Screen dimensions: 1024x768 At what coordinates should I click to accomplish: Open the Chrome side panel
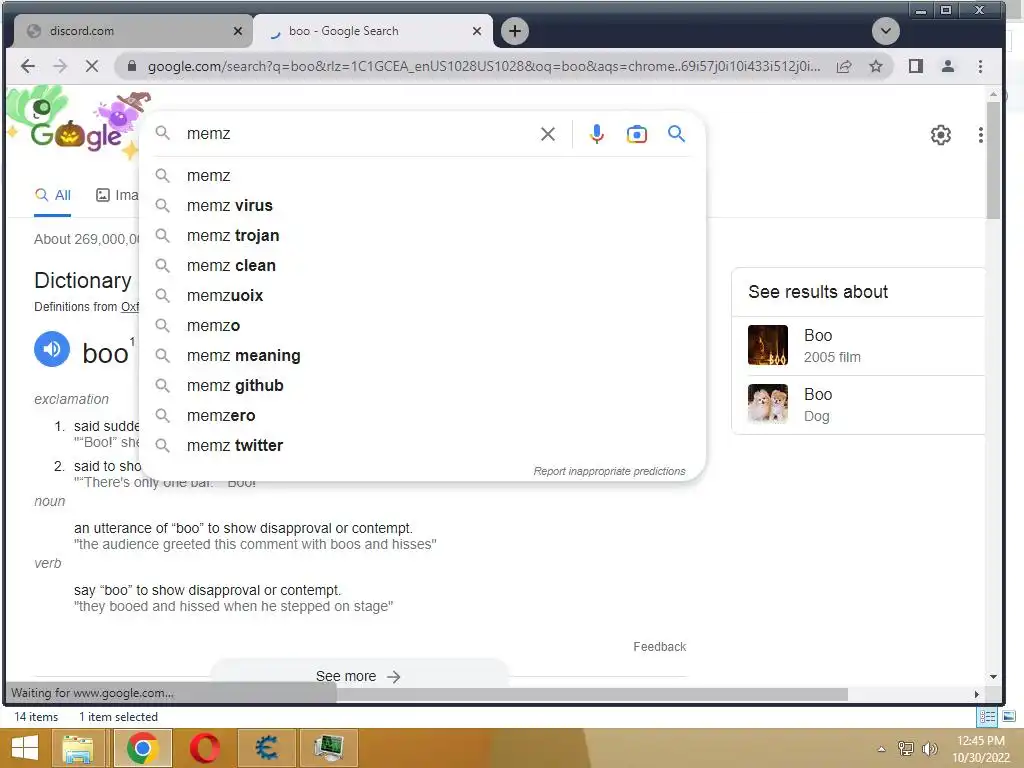[x=916, y=66]
